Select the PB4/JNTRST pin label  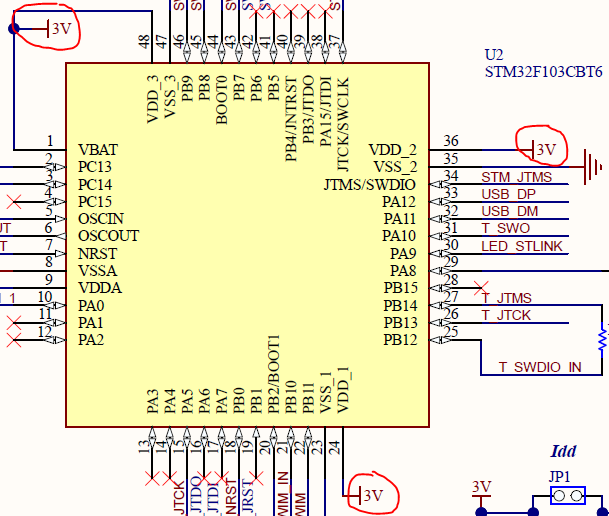[291, 119]
